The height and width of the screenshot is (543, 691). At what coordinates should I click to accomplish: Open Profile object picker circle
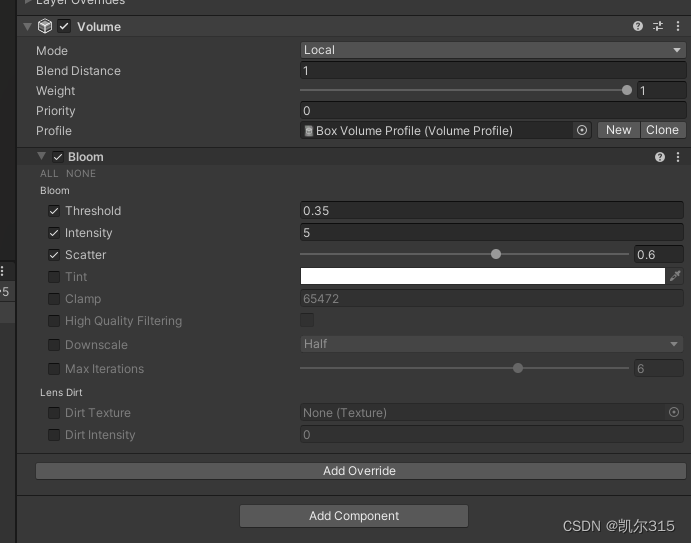pyautogui.click(x=582, y=130)
